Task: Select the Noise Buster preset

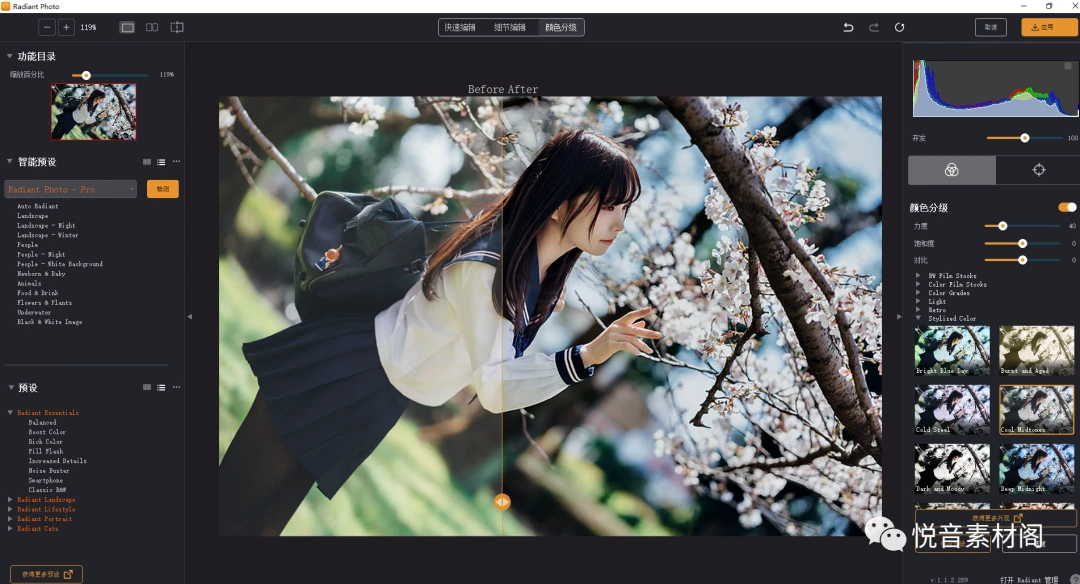Action: 49,470
